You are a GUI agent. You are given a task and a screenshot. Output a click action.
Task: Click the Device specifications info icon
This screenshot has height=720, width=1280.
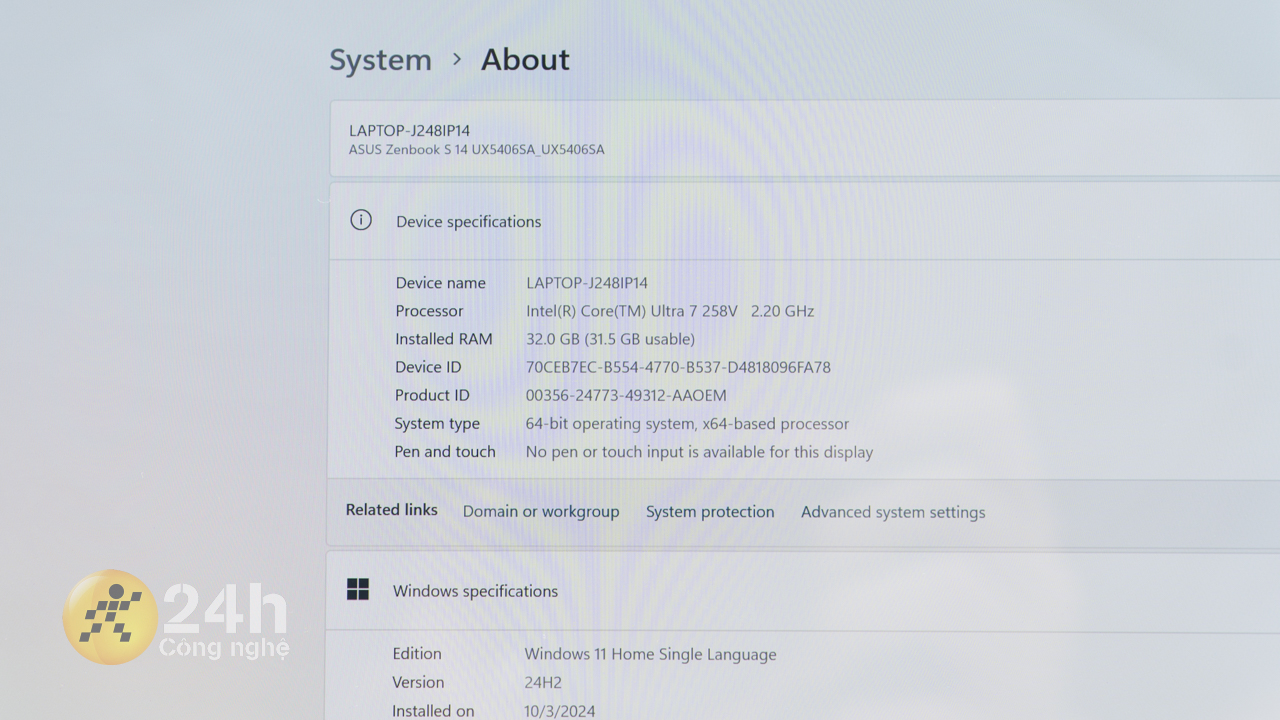[361, 220]
